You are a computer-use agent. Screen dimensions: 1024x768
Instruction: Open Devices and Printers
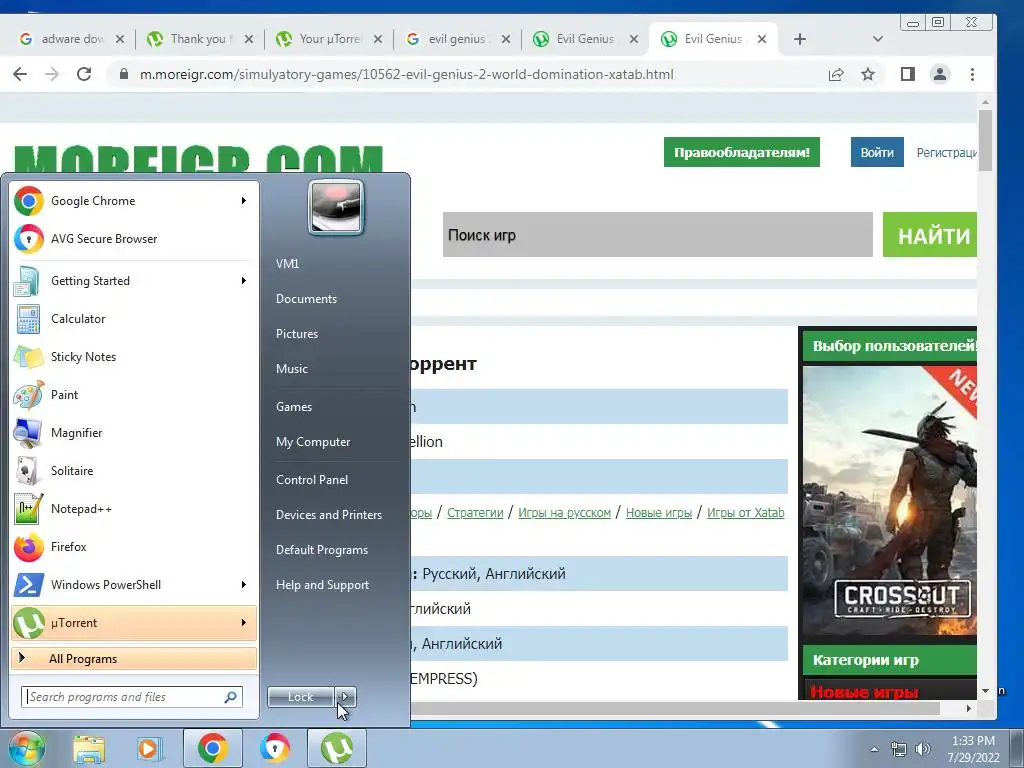[328, 515]
